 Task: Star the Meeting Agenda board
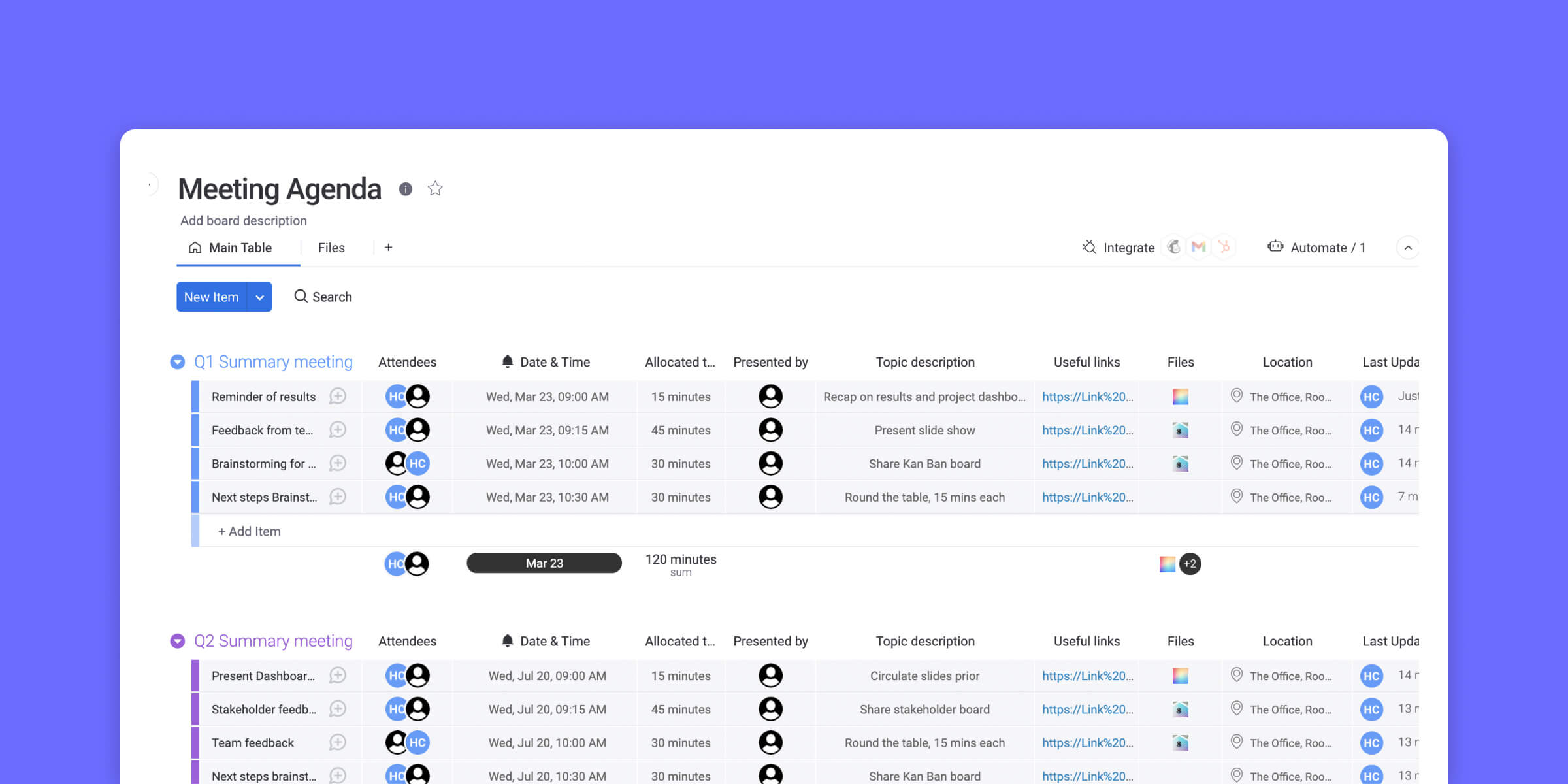[434, 189]
